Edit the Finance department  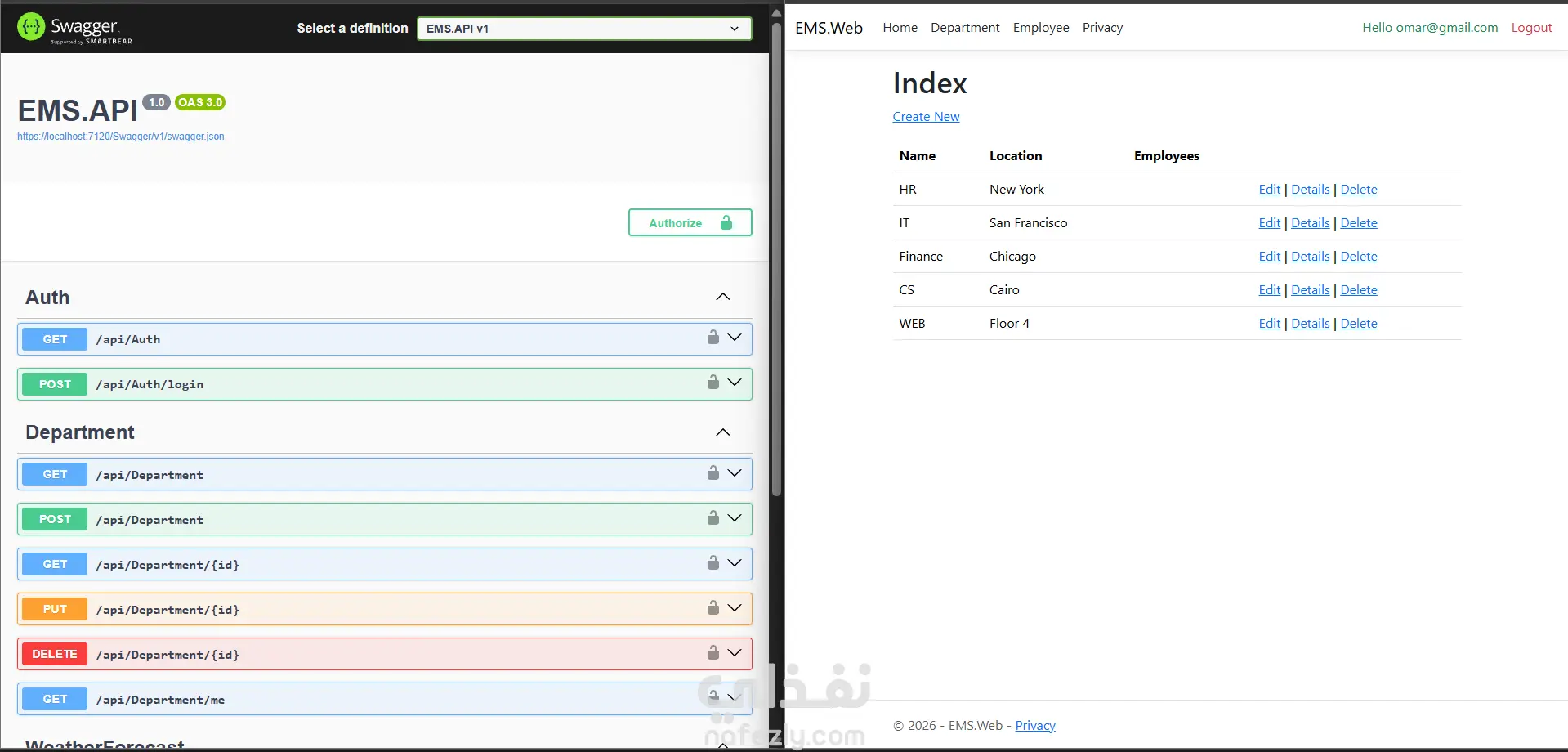[x=1269, y=257]
